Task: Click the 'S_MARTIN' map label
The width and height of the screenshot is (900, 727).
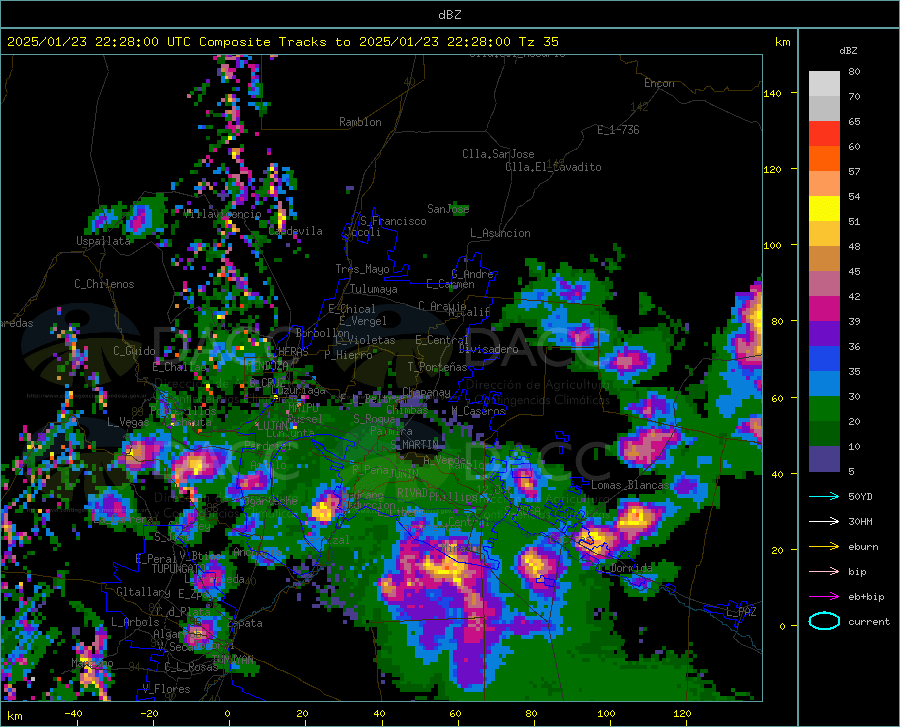Action: (414, 445)
